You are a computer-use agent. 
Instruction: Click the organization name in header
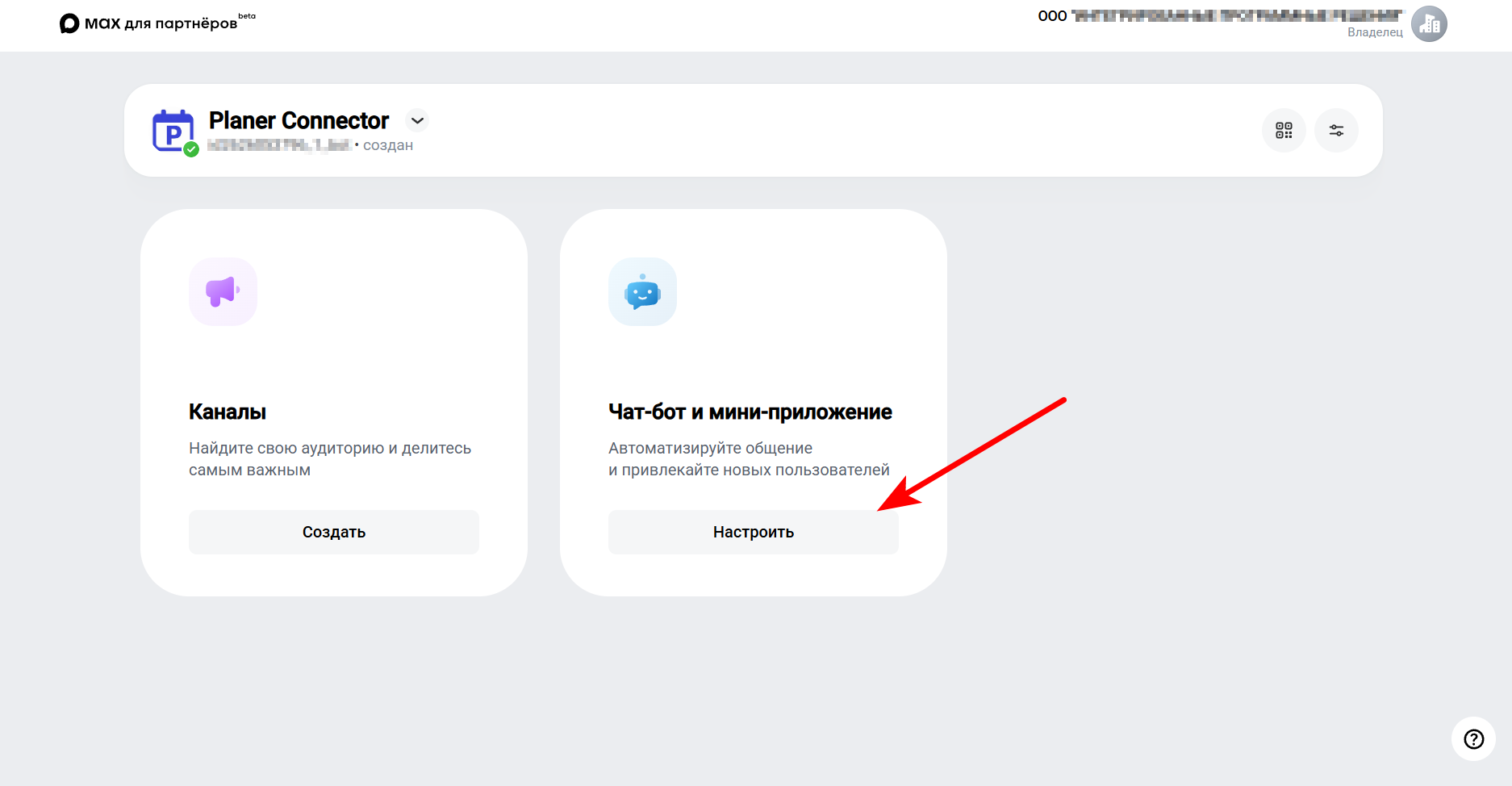1222,16
